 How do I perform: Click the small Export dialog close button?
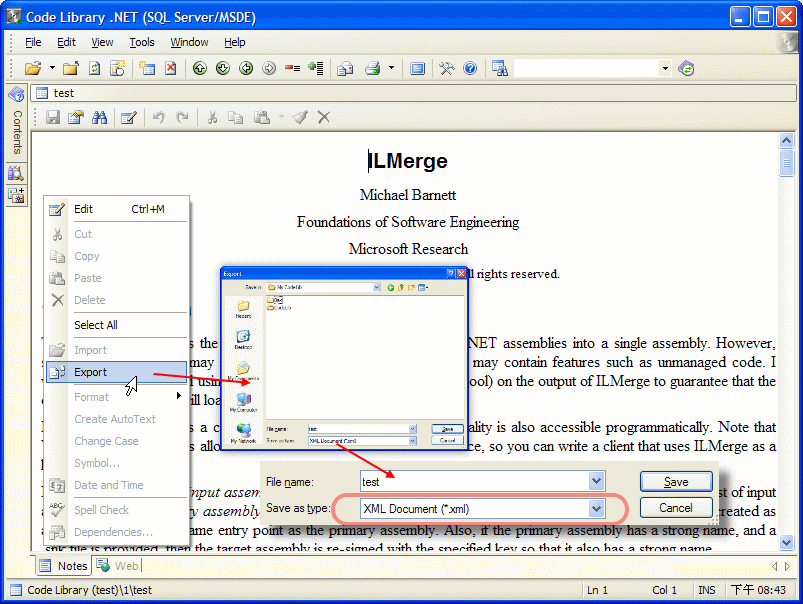pos(461,274)
